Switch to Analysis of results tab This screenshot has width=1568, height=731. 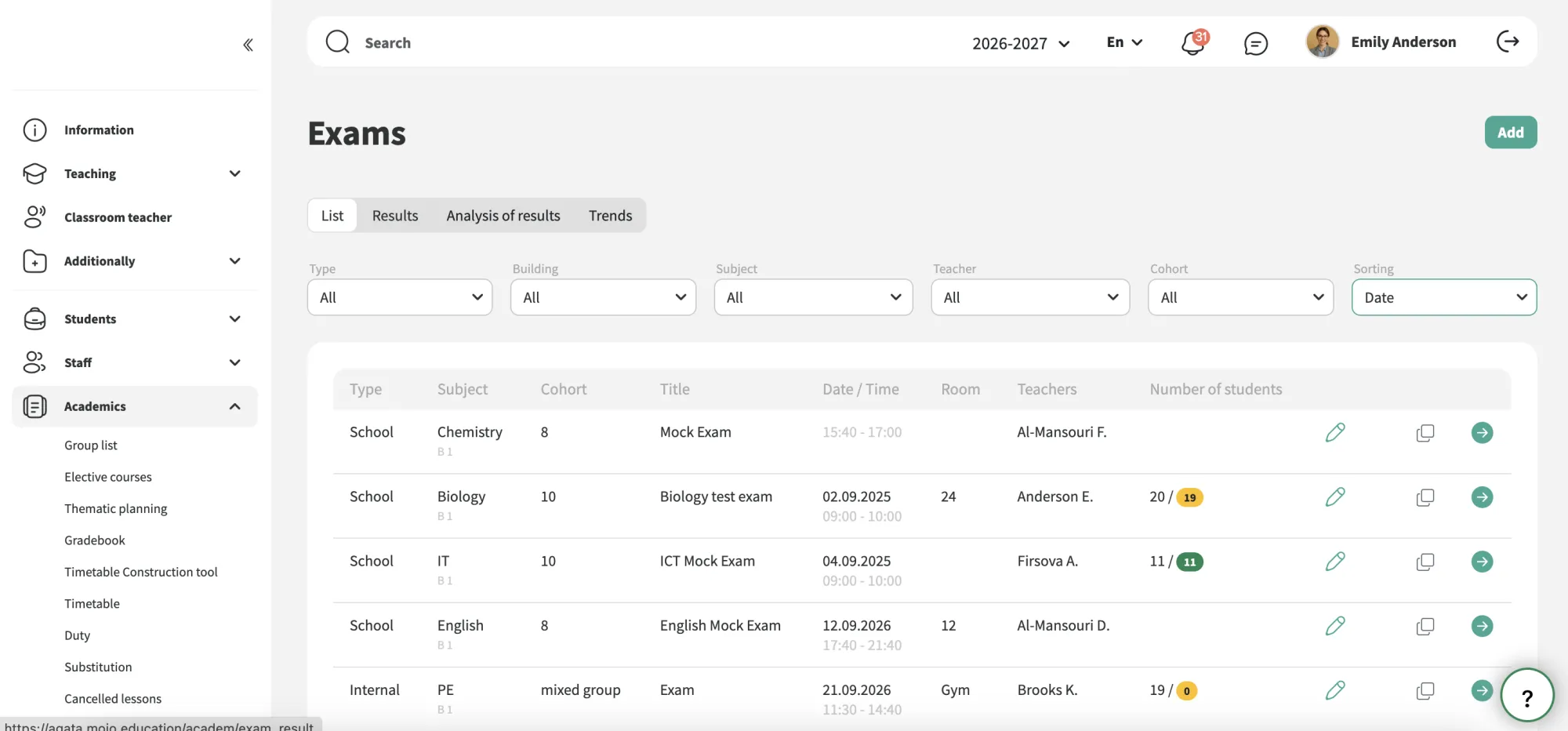503,215
